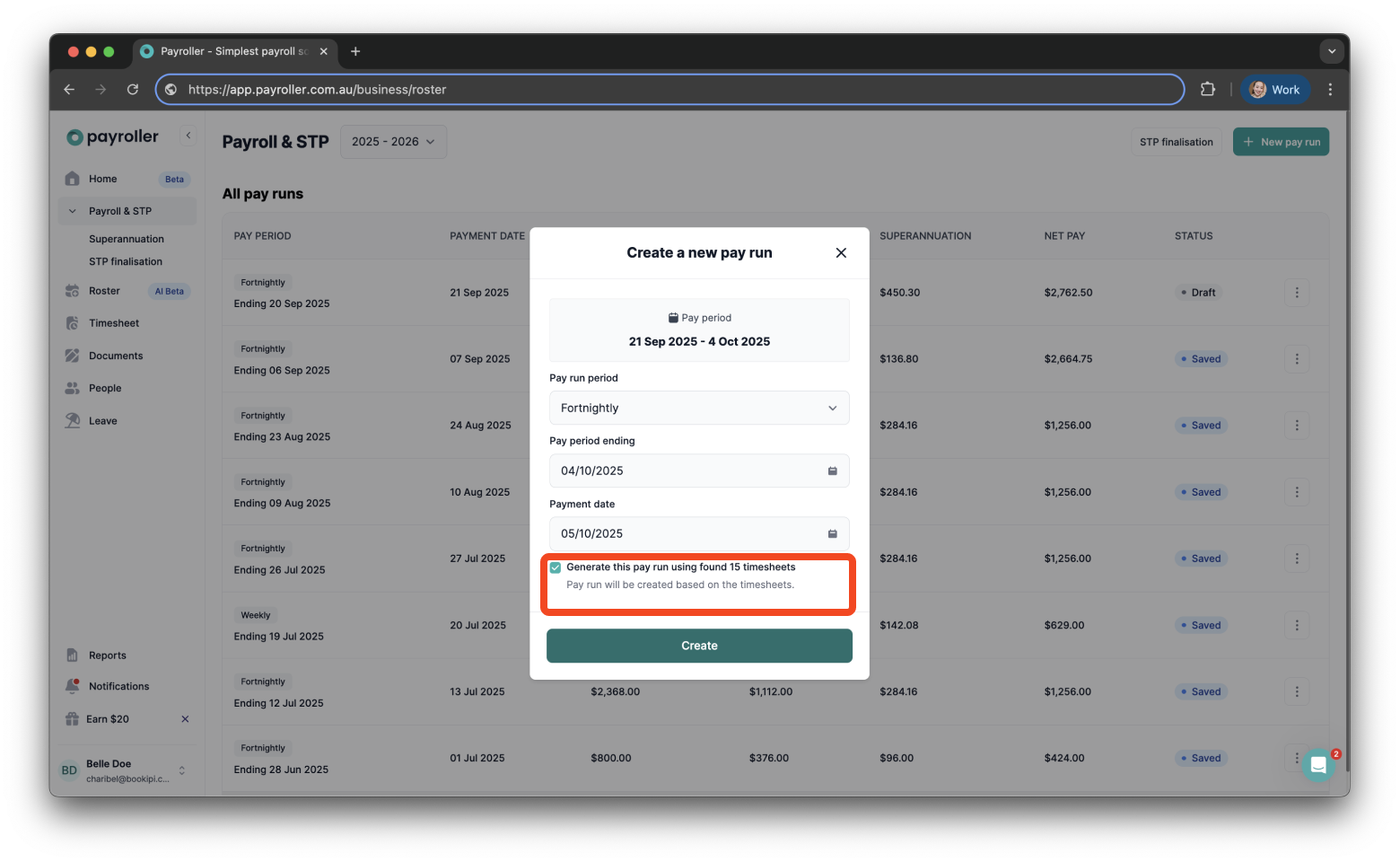The width and height of the screenshot is (1400, 862).
Task: Go to STP finalisation in the sidebar
Action: click(125, 261)
